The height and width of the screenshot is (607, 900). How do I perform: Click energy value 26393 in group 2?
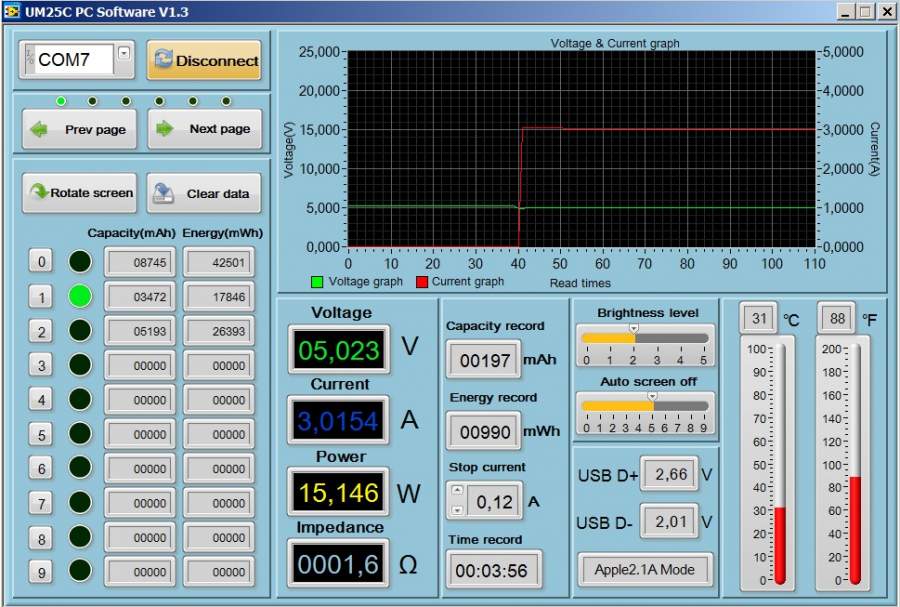219,331
